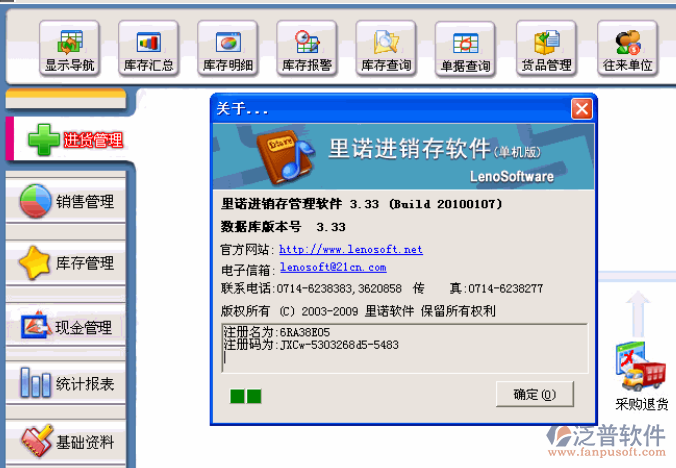This screenshot has height=468, width=676.
Task: Visit the http://www.lenosoft.net website link
Action: (351, 249)
